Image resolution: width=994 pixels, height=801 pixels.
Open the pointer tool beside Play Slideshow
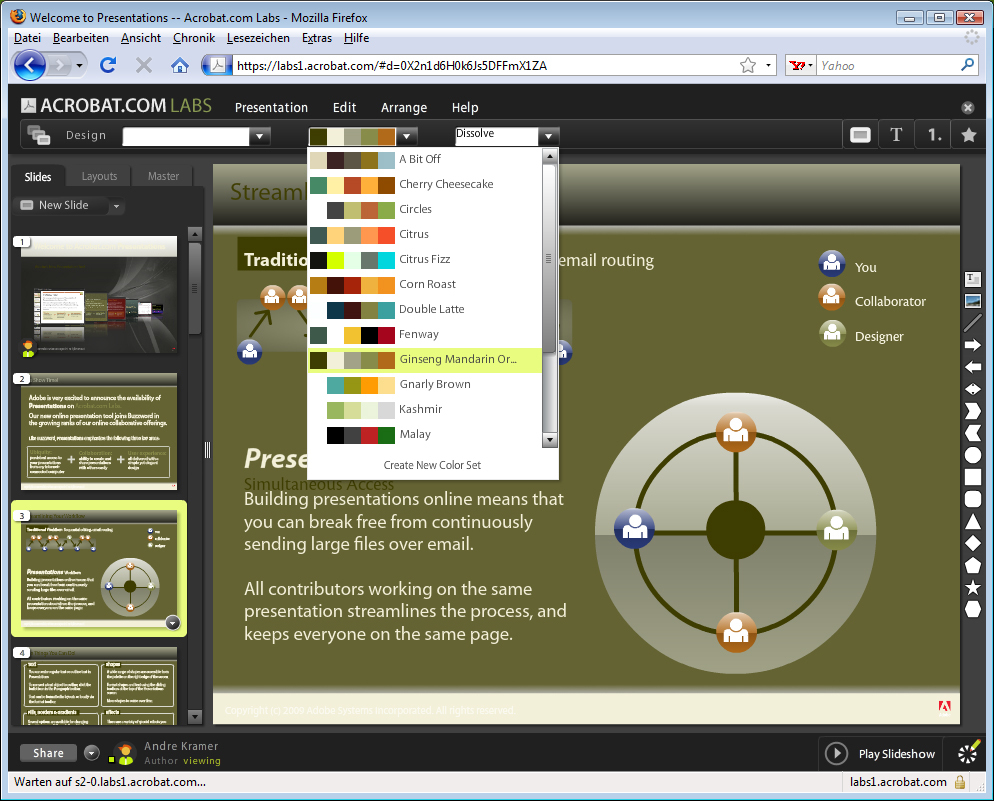click(x=968, y=753)
